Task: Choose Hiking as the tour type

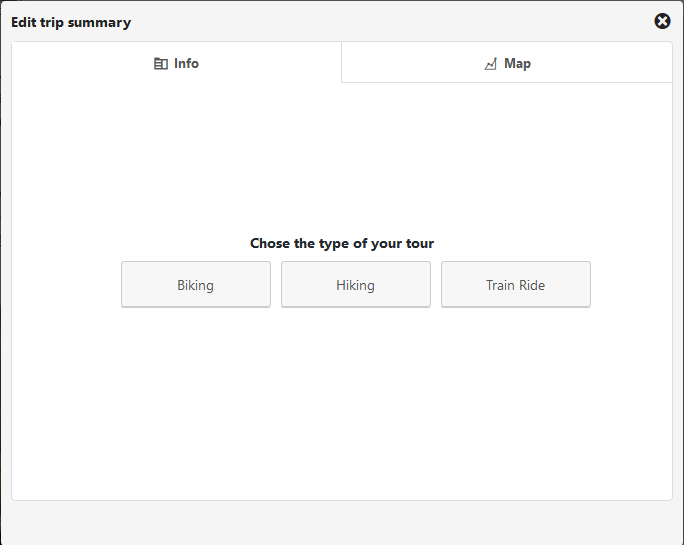Action: pyautogui.click(x=356, y=284)
